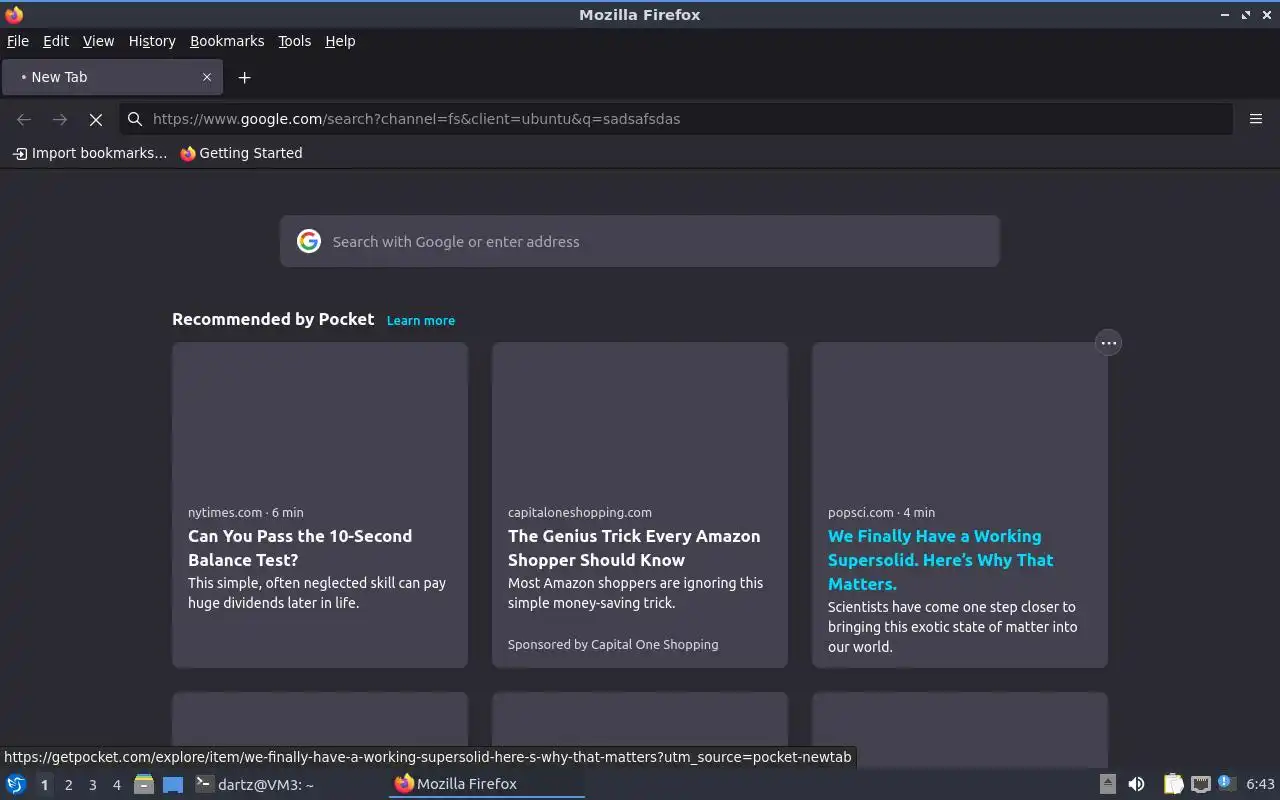Click the magnifier icon in the URL bar
The width and height of the screenshot is (1280, 800).
point(135,119)
